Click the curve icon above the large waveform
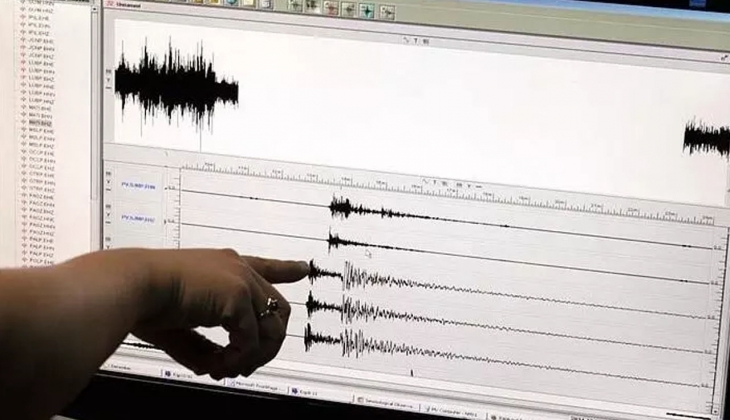The image size is (730, 420). tap(406, 40)
